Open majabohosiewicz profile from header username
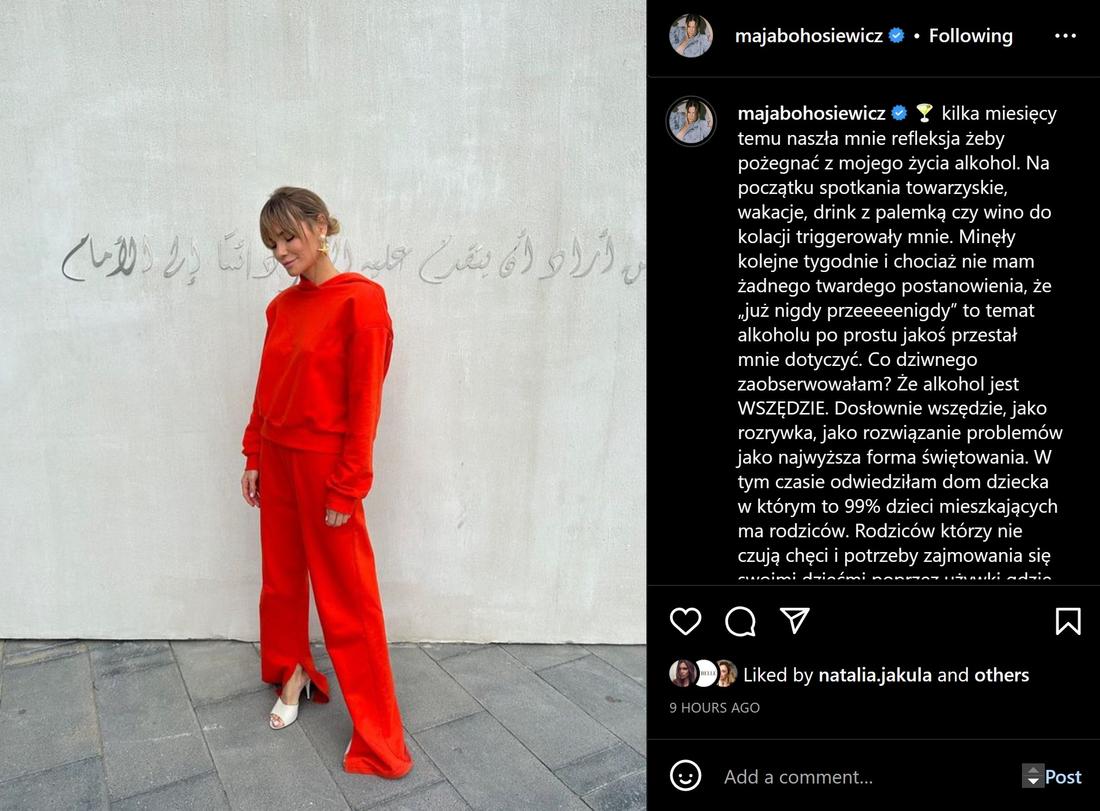 pos(808,36)
